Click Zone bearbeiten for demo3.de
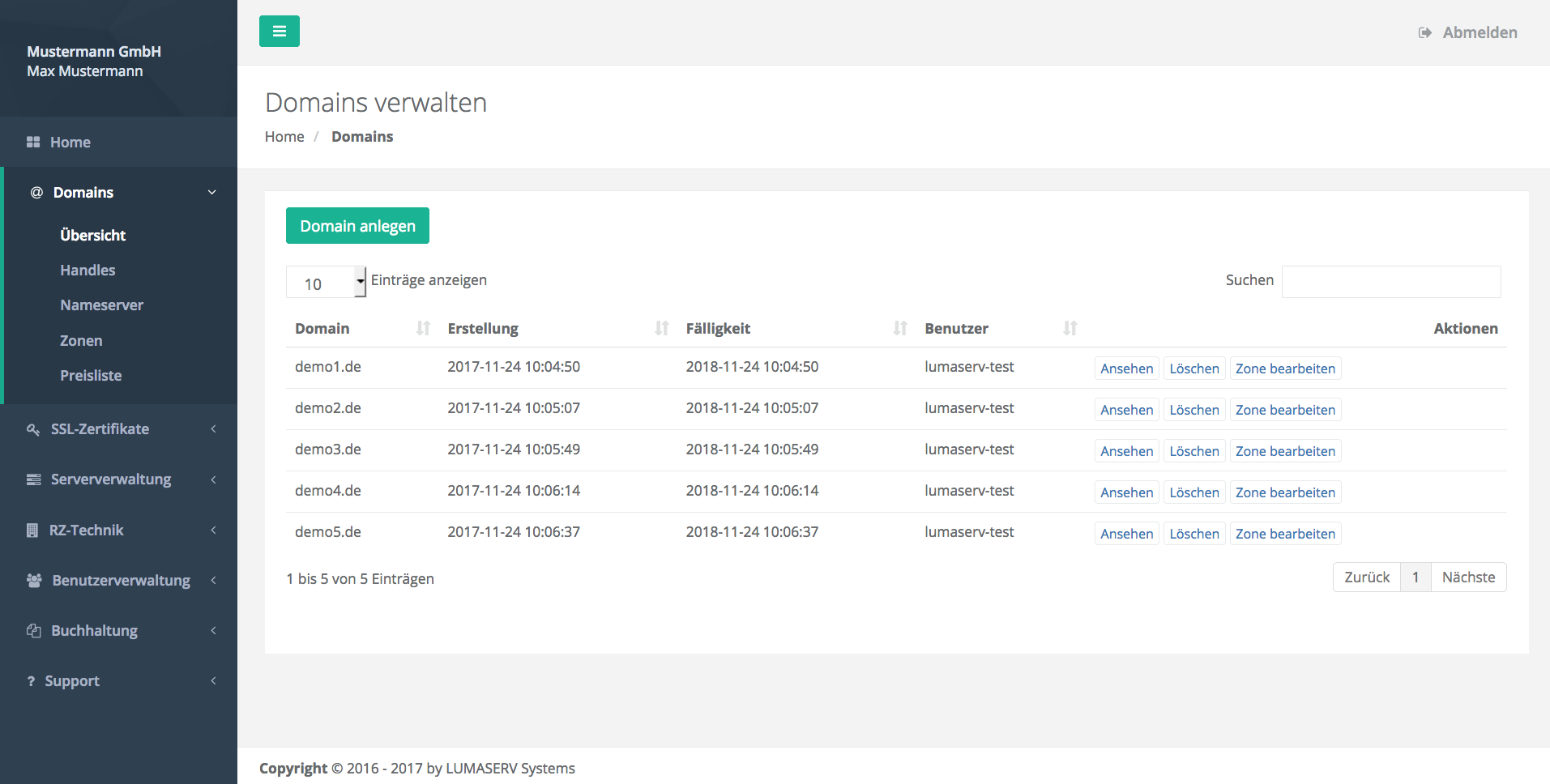The image size is (1550, 784). 1285,451
